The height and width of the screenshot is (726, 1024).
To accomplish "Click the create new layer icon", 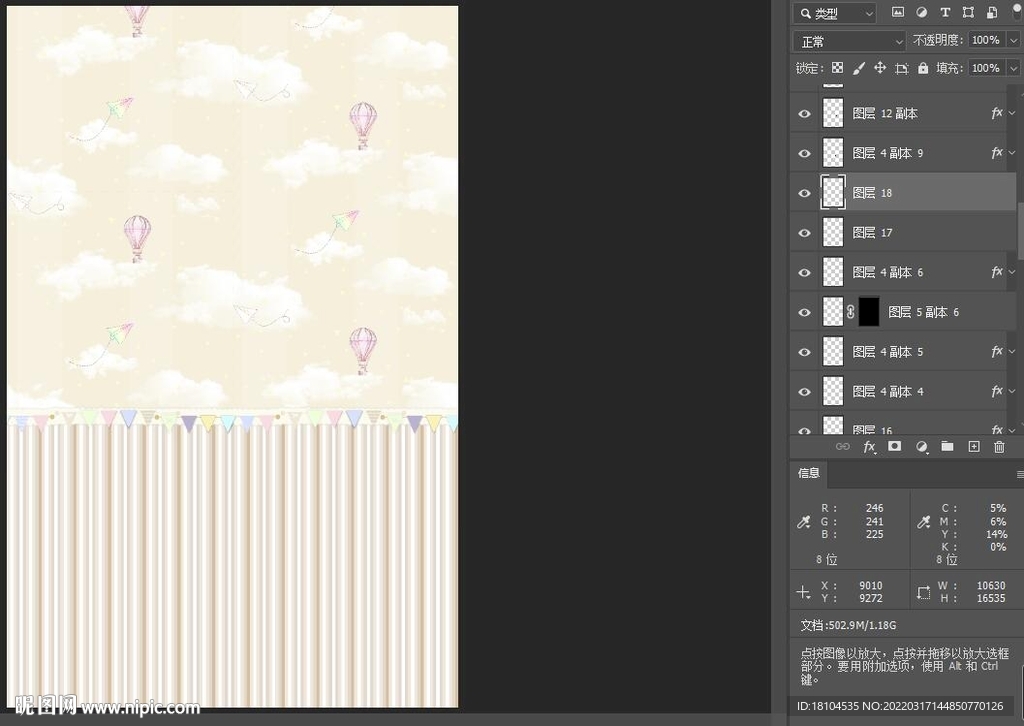I will 973,447.
